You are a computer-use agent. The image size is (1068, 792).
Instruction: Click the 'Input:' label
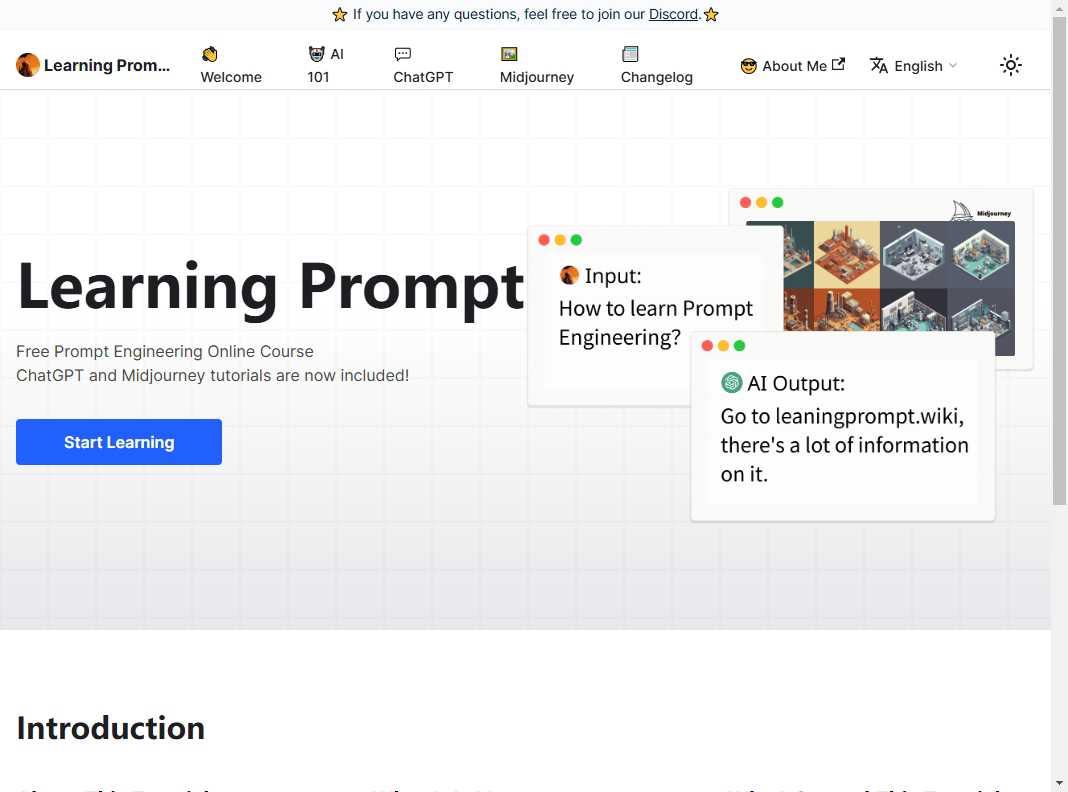[613, 276]
